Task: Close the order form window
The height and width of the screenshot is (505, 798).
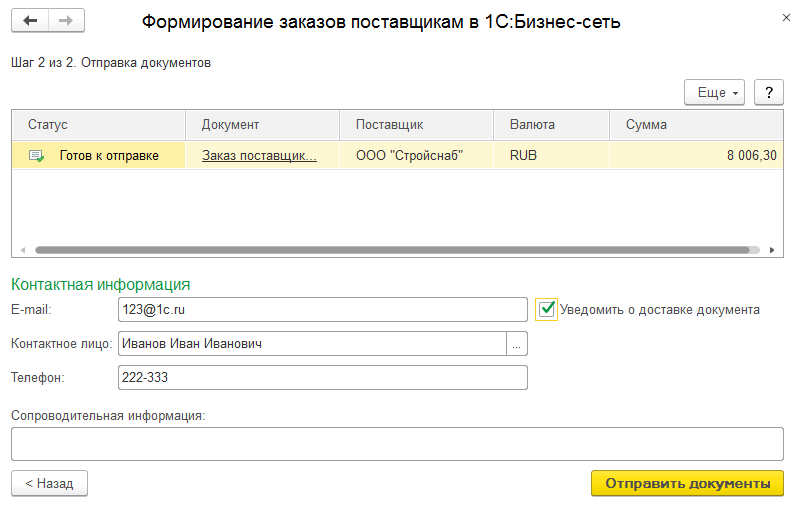Action: click(x=781, y=18)
